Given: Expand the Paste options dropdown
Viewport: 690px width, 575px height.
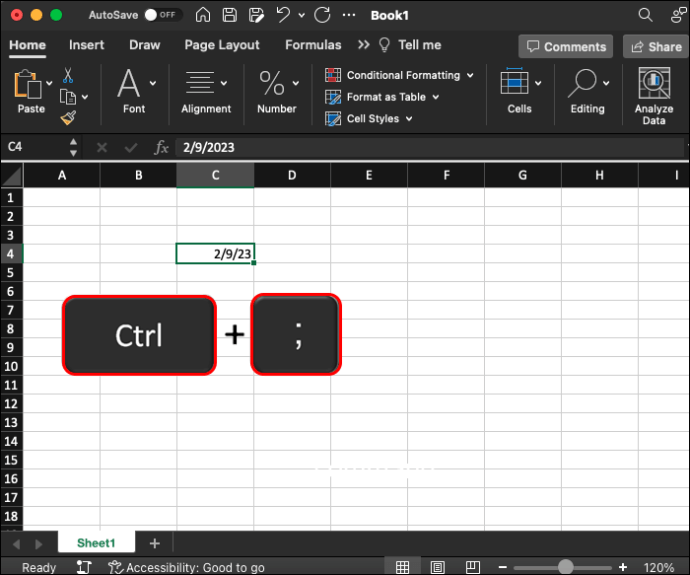Looking at the screenshot, I should pyautogui.click(x=49, y=83).
